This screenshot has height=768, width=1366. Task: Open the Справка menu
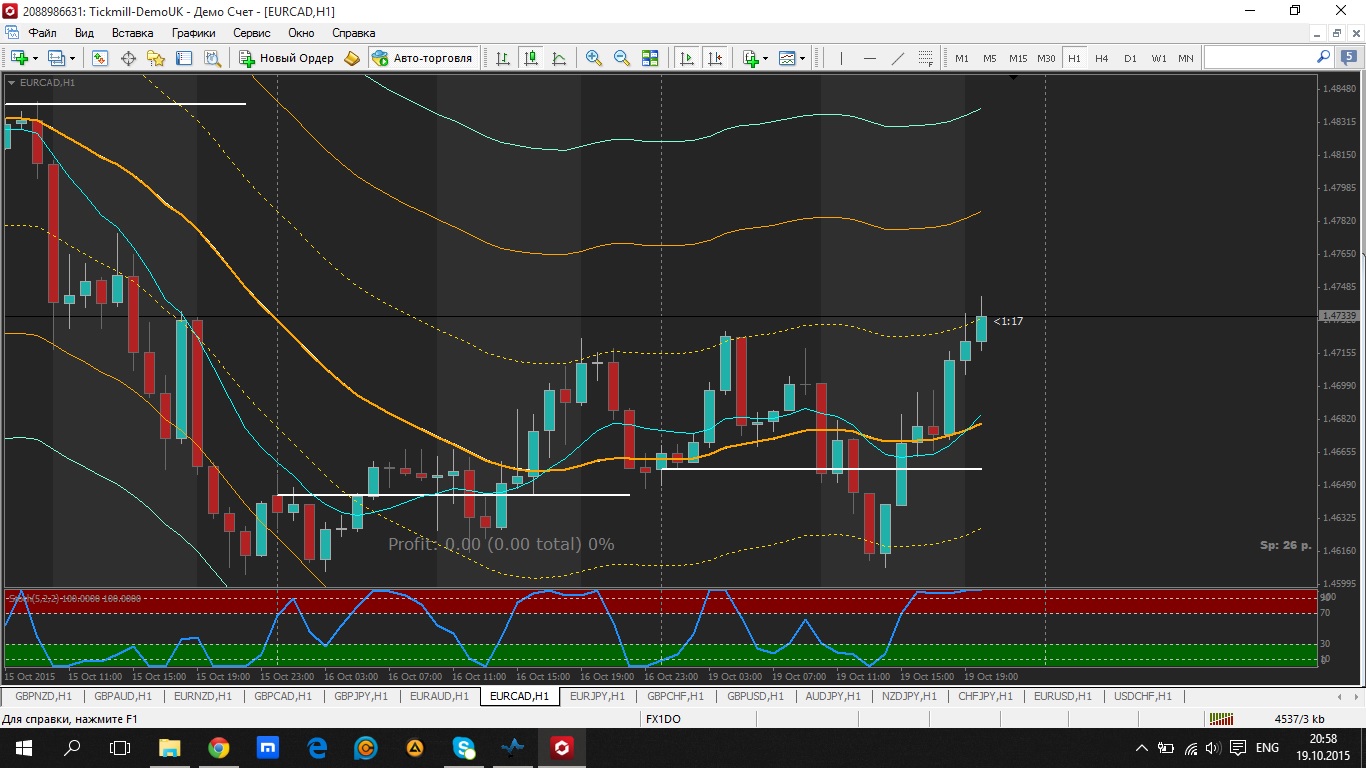[x=354, y=33]
